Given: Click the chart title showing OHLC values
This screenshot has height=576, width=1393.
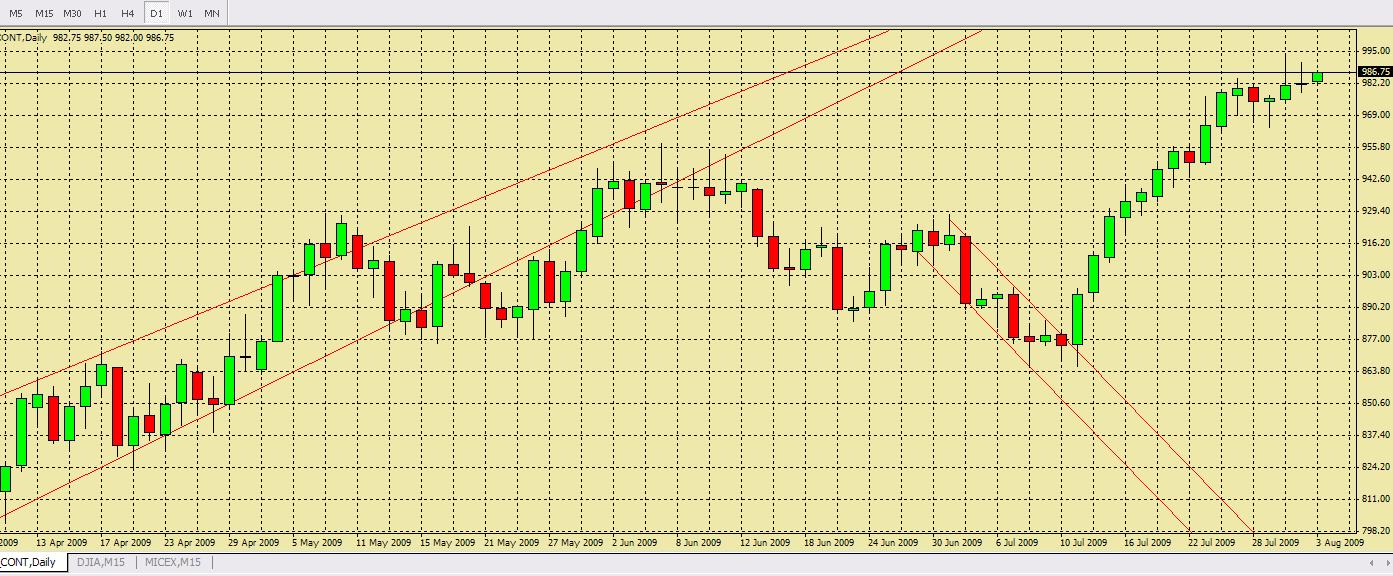Looking at the screenshot, I should click(87, 38).
